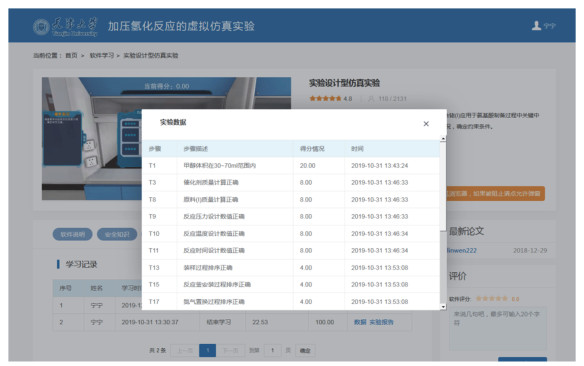Click the 得分情况 column header
This screenshot has width=584, height=366.
pyautogui.click(x=312, y=149)
